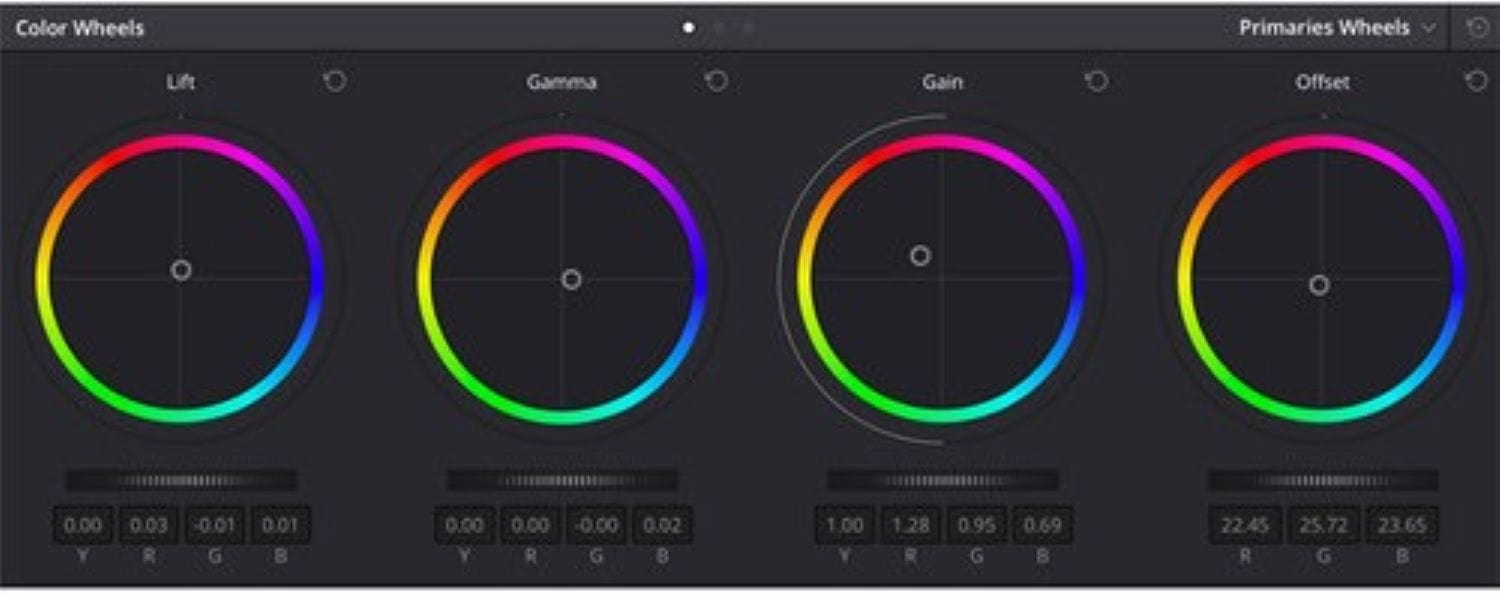1500x594 pixels.
Task: Click the Offset master wheel slider
Action: (1323, 481)
